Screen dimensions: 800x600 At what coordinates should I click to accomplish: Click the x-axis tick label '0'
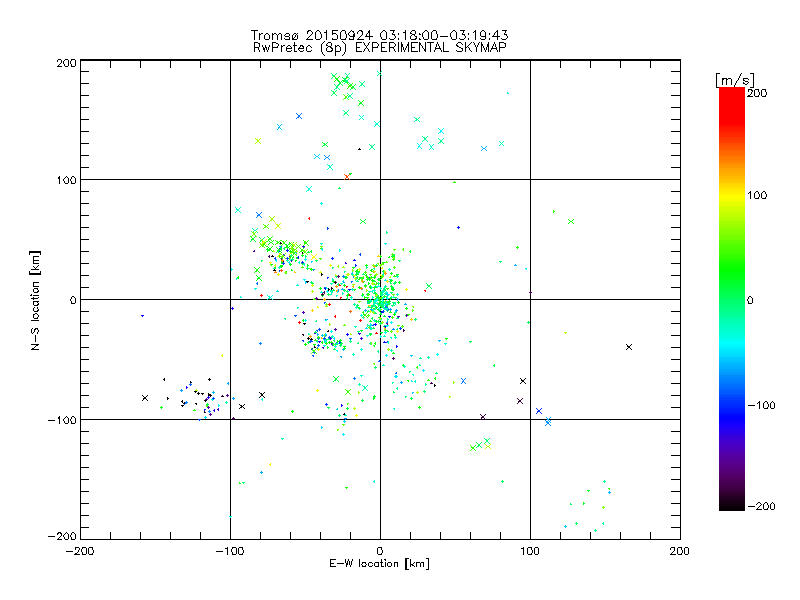pyautogui.click(x=380, y=551)
